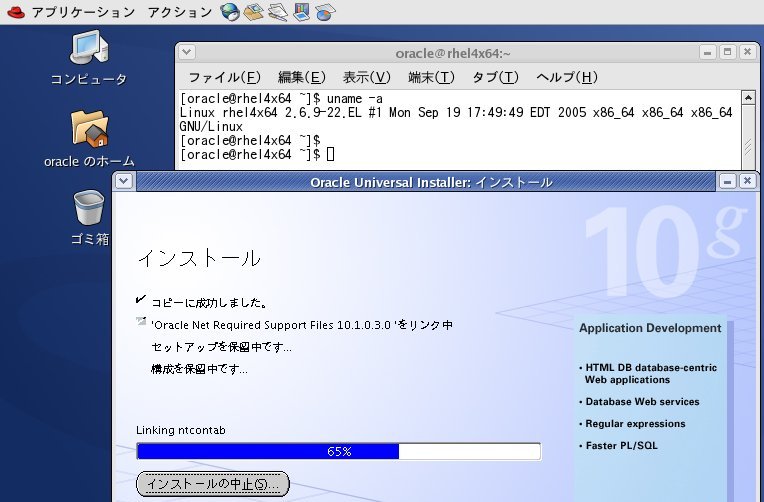
Task: Click the Red Hat logo icon
Action: point(13,12)
